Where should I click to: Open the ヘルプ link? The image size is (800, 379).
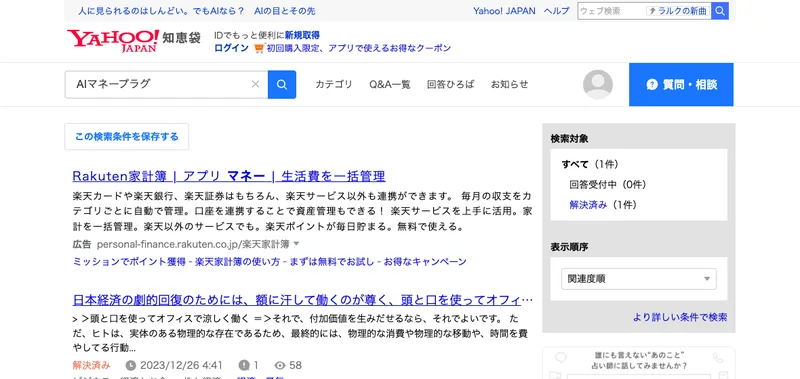tap(557, 11)
